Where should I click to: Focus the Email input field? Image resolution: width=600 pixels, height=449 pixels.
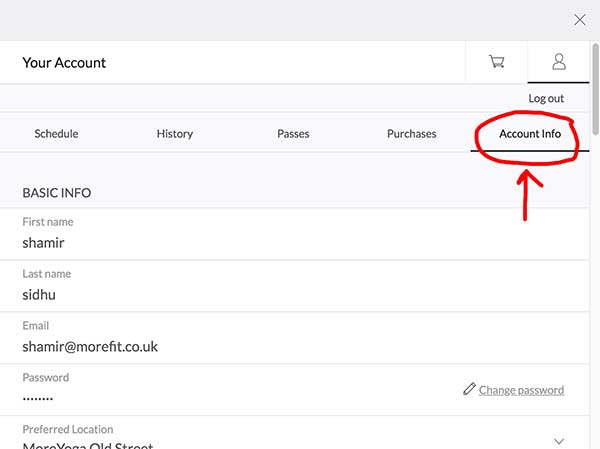click(x=200, y=347)
